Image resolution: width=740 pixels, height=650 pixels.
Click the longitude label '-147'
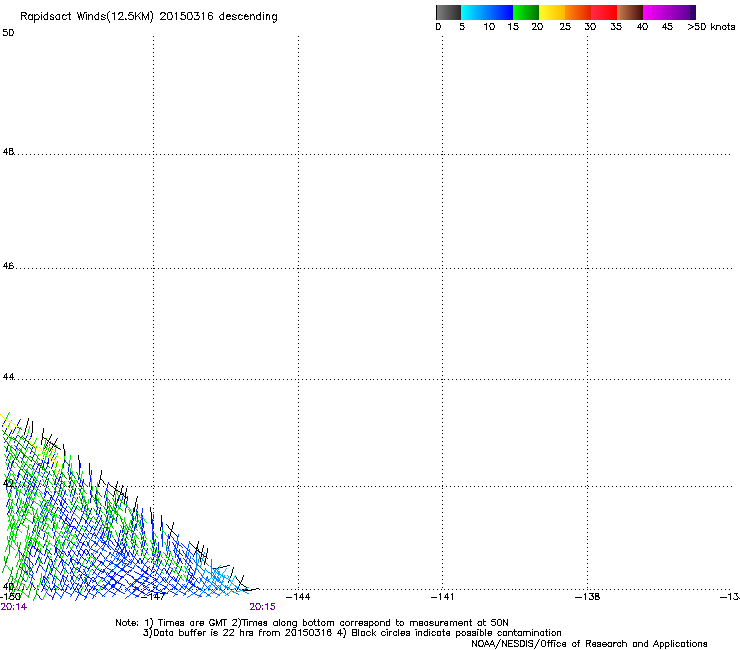click(154, 597)
